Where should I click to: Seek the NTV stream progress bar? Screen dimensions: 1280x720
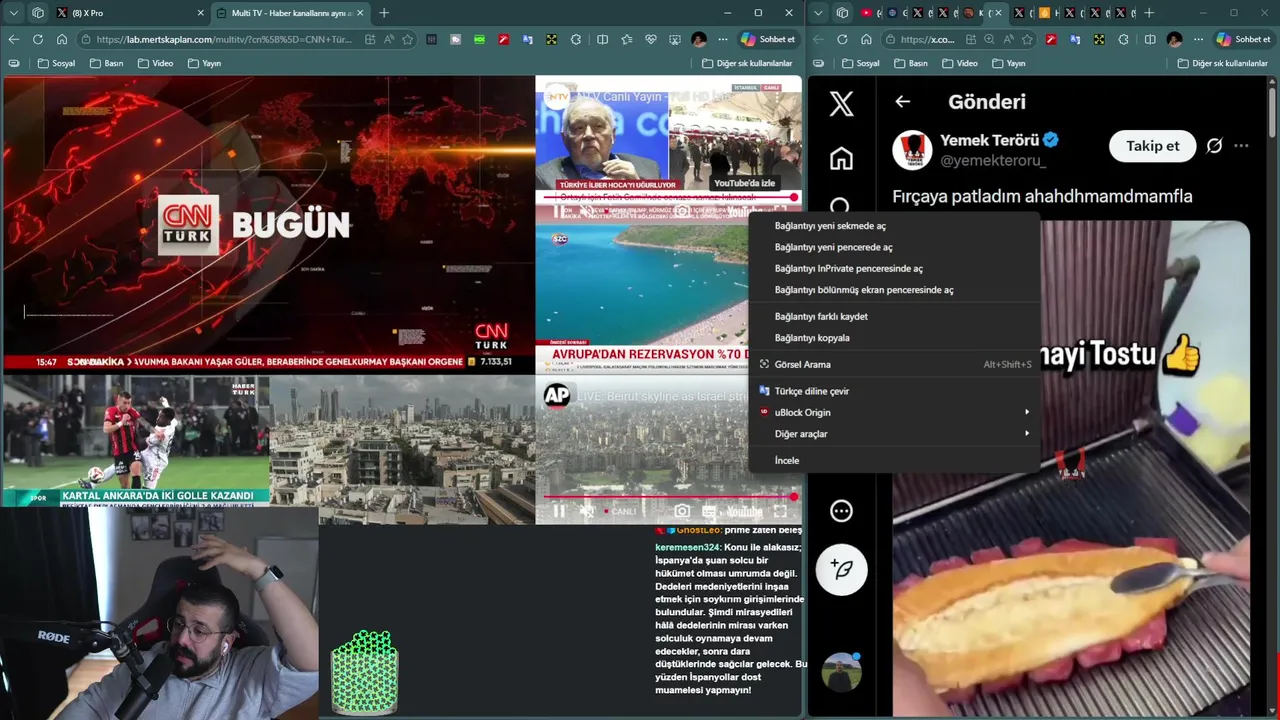click(669, 197)
